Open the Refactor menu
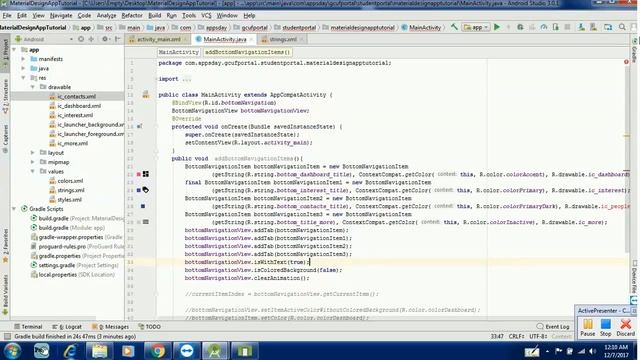 tap(132, 16)
